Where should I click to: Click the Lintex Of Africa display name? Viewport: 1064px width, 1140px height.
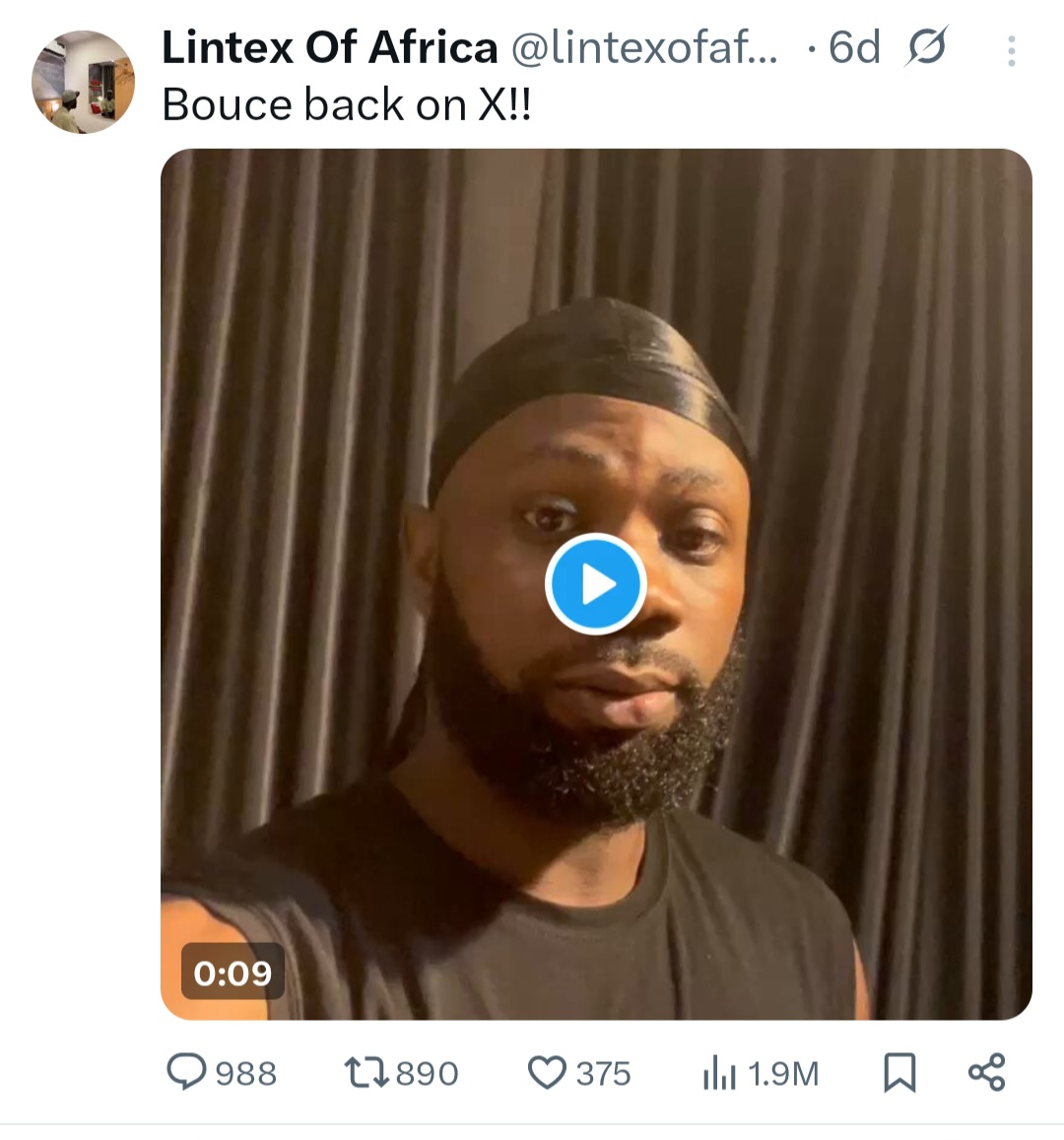click(329, 48)
